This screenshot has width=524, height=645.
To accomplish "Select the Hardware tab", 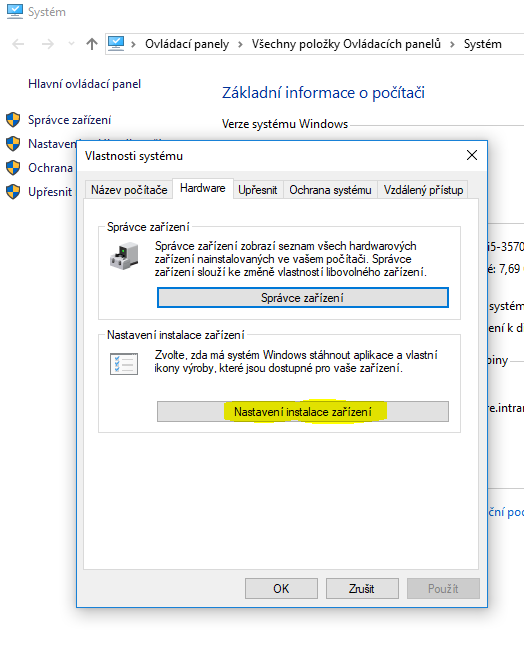I will (x=203, y=188).
